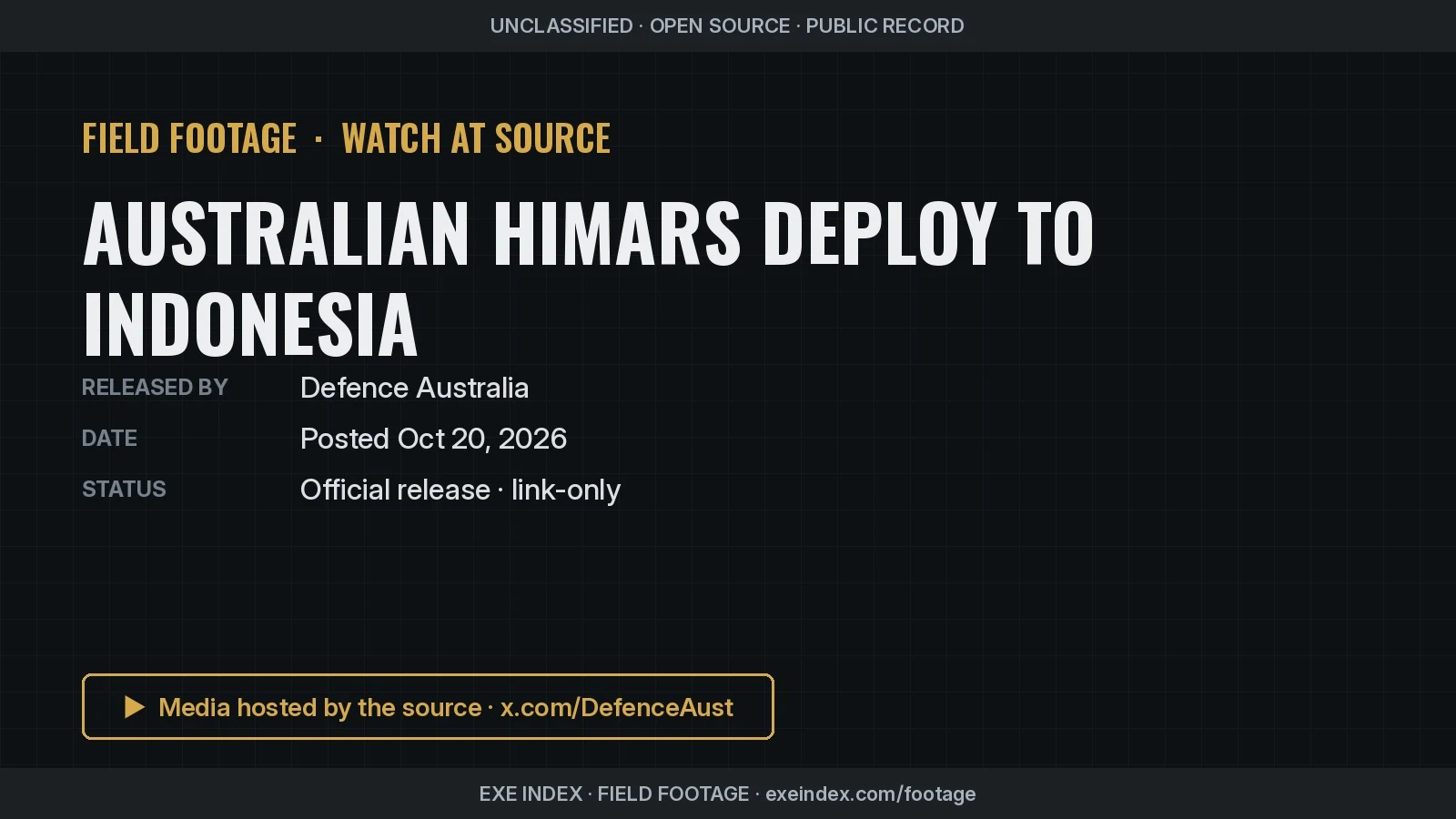Image resolution: width=1456 pixels, height=819 pixels.
Task: Click the 'Defence Australia' value
Action: coord(414,388)
